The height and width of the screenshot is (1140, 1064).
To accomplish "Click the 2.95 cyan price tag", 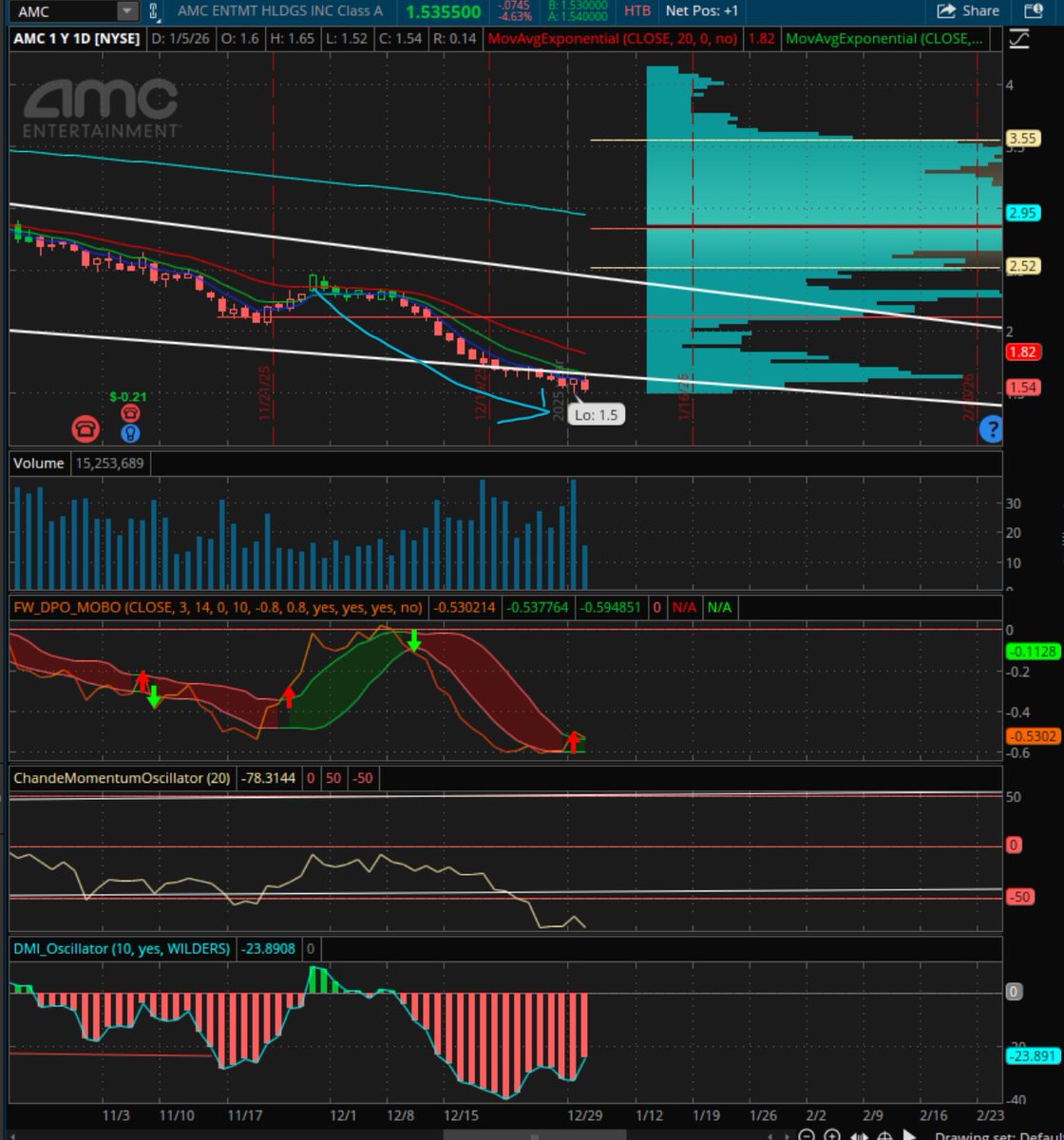I will coord(1022,213).
